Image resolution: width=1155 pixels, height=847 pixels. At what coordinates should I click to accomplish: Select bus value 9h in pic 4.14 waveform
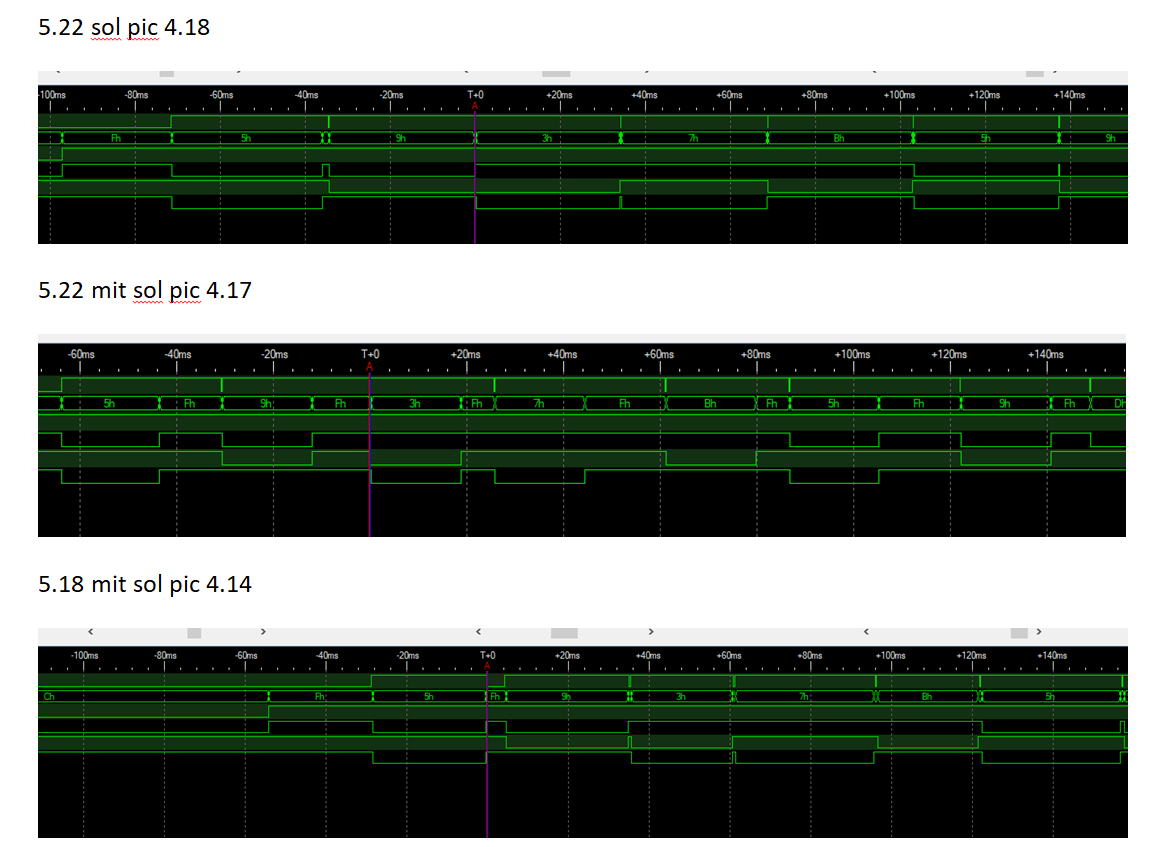click(566, 697)
